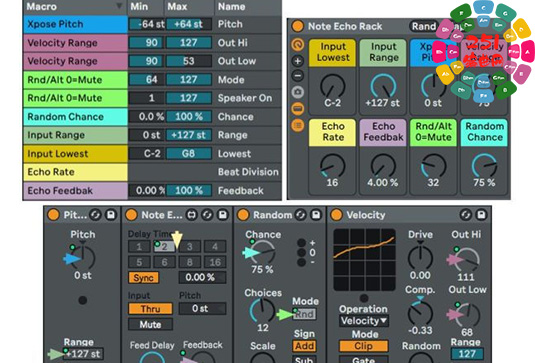535x363 pixels.
Task: Click the minus icon to remove macro
Action: pyautogui.click(x=298, y=75)
